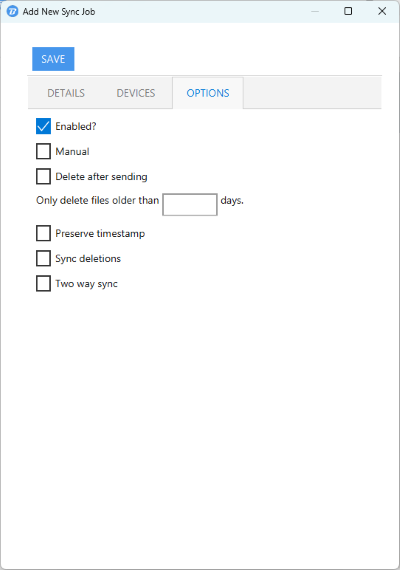Minimize the Add New Sync Job window
Viewport: 400px width, 570px height.
click(x=315, y=11)
